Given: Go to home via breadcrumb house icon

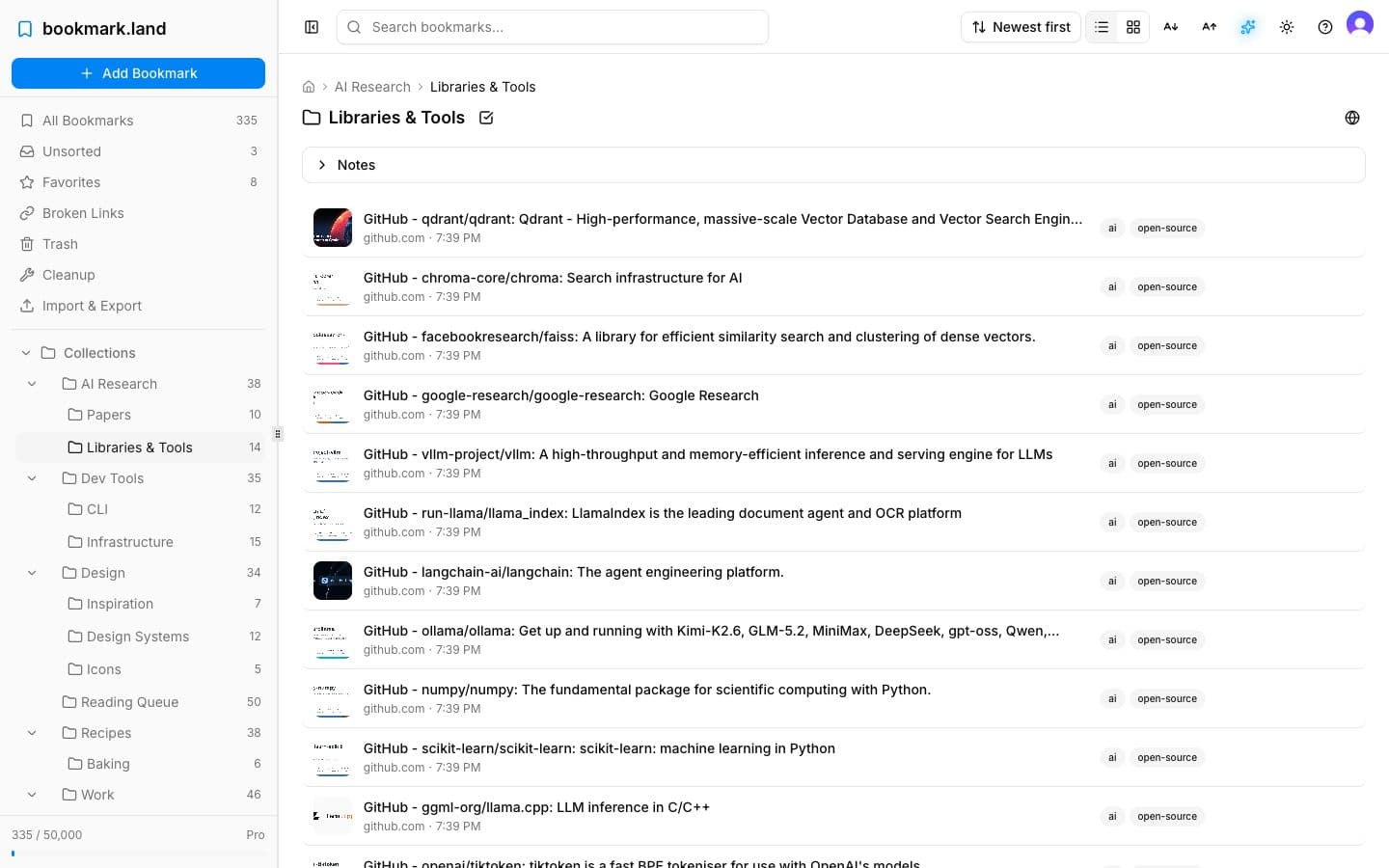Looking at the screenshot, I should coord(309,87).
